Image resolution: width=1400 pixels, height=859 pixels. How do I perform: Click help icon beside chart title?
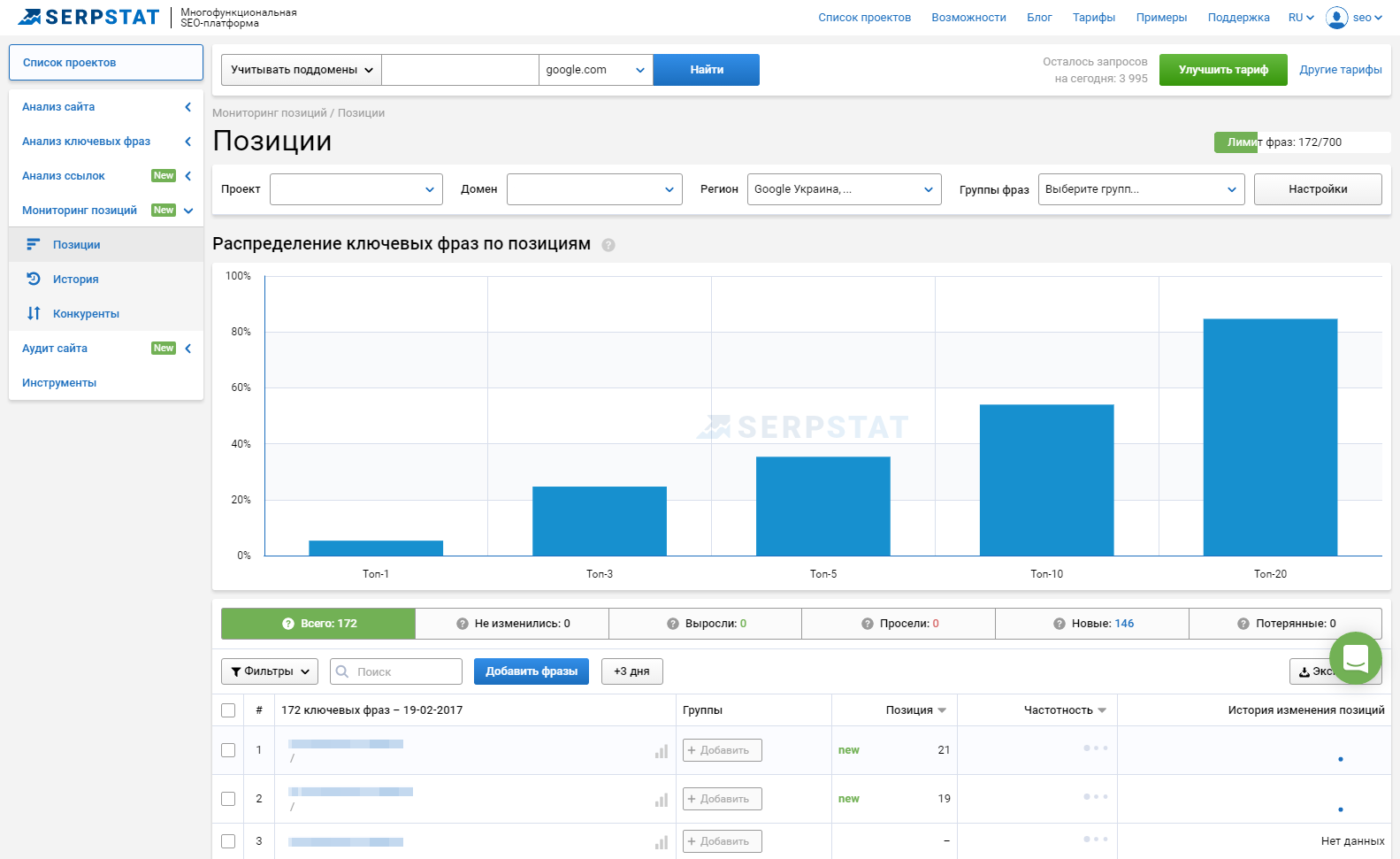point(608,245)
